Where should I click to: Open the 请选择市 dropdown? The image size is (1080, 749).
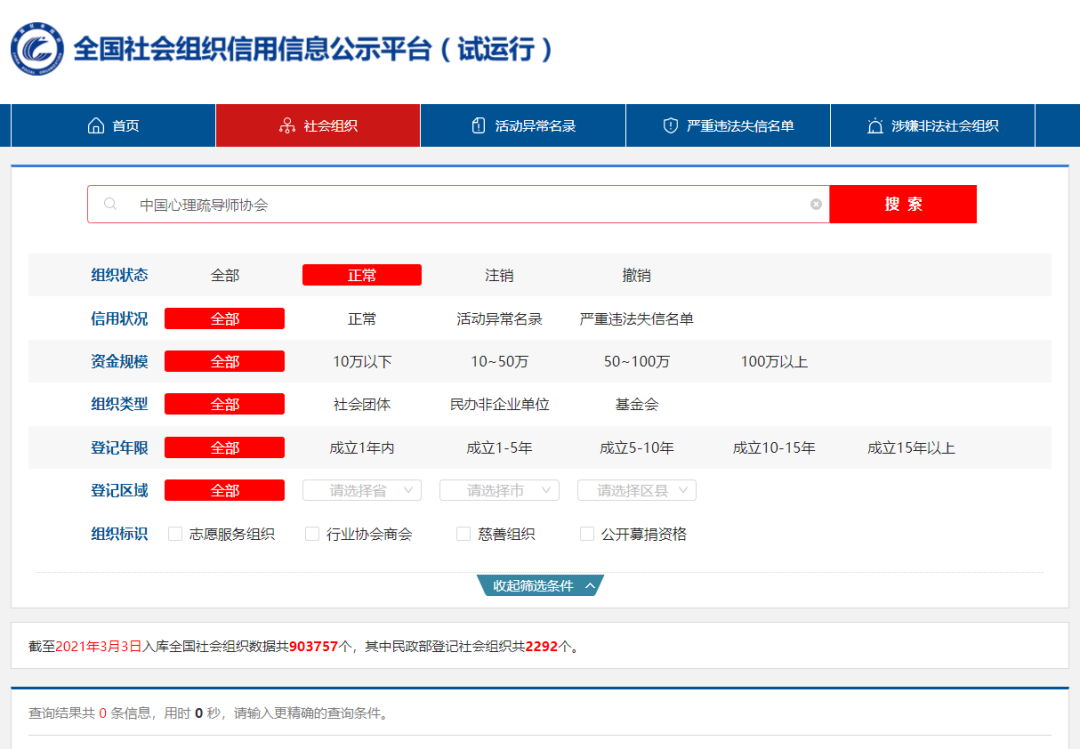pos(499,490)
